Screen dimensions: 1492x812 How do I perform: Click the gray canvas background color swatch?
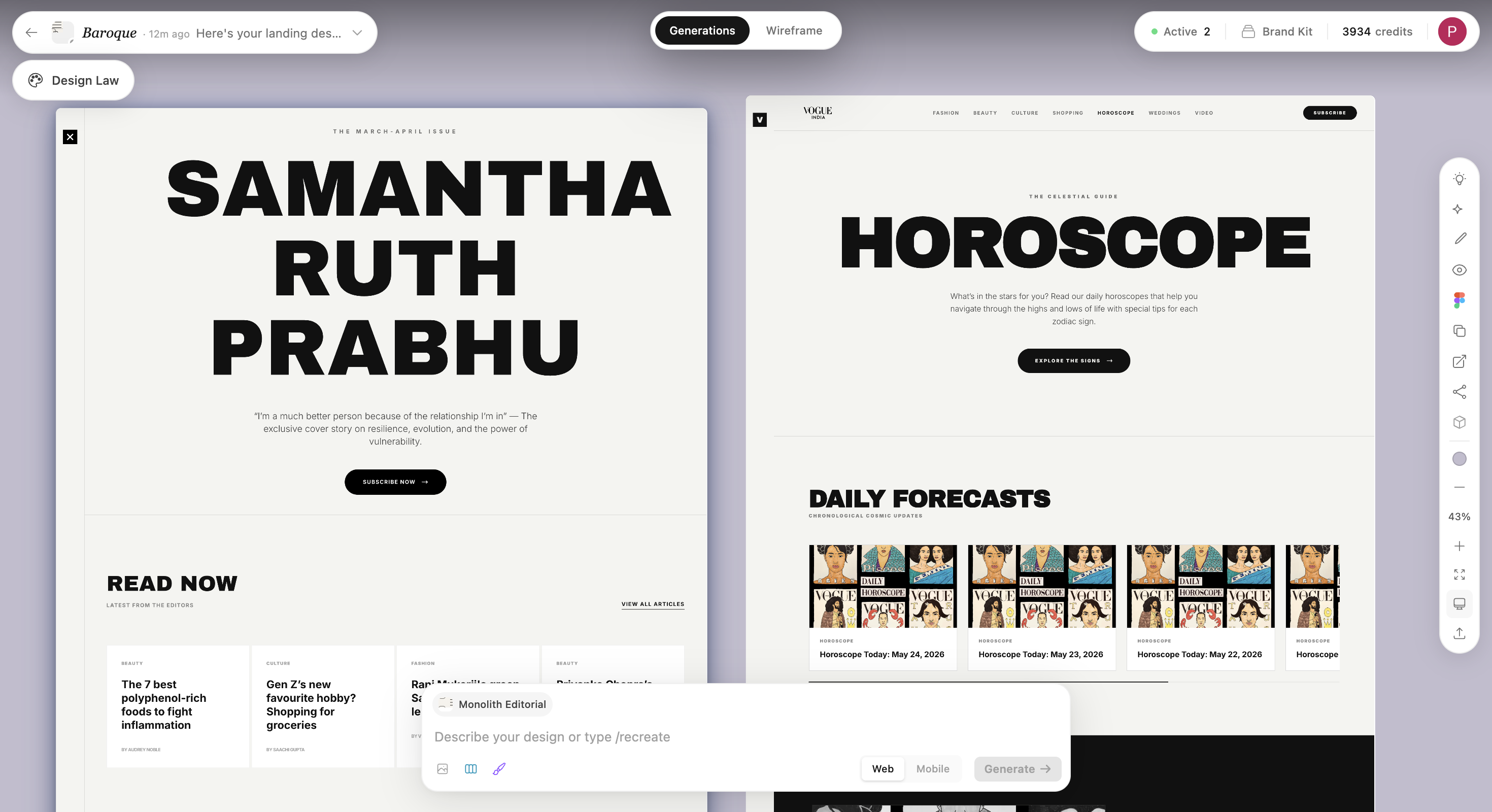(x=1459, y=459)
